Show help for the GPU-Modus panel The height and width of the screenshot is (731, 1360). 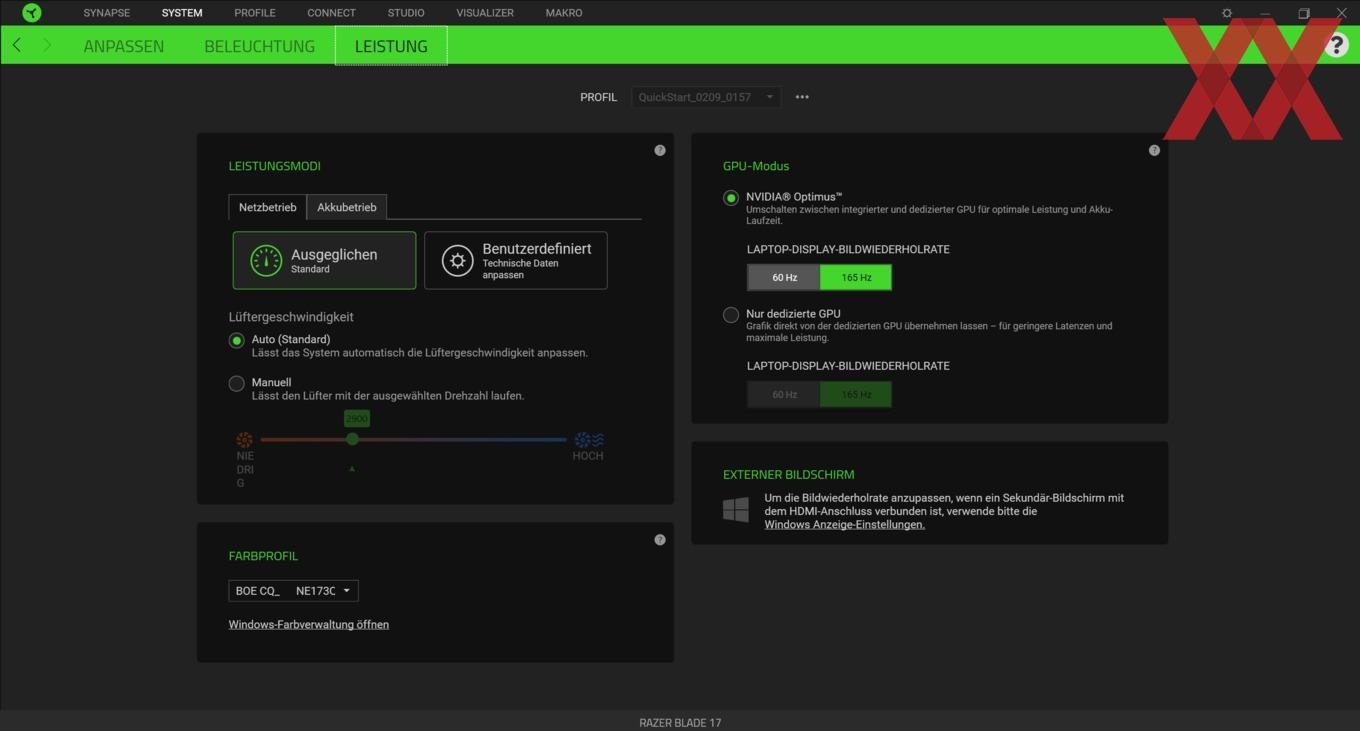[1154, 150]
